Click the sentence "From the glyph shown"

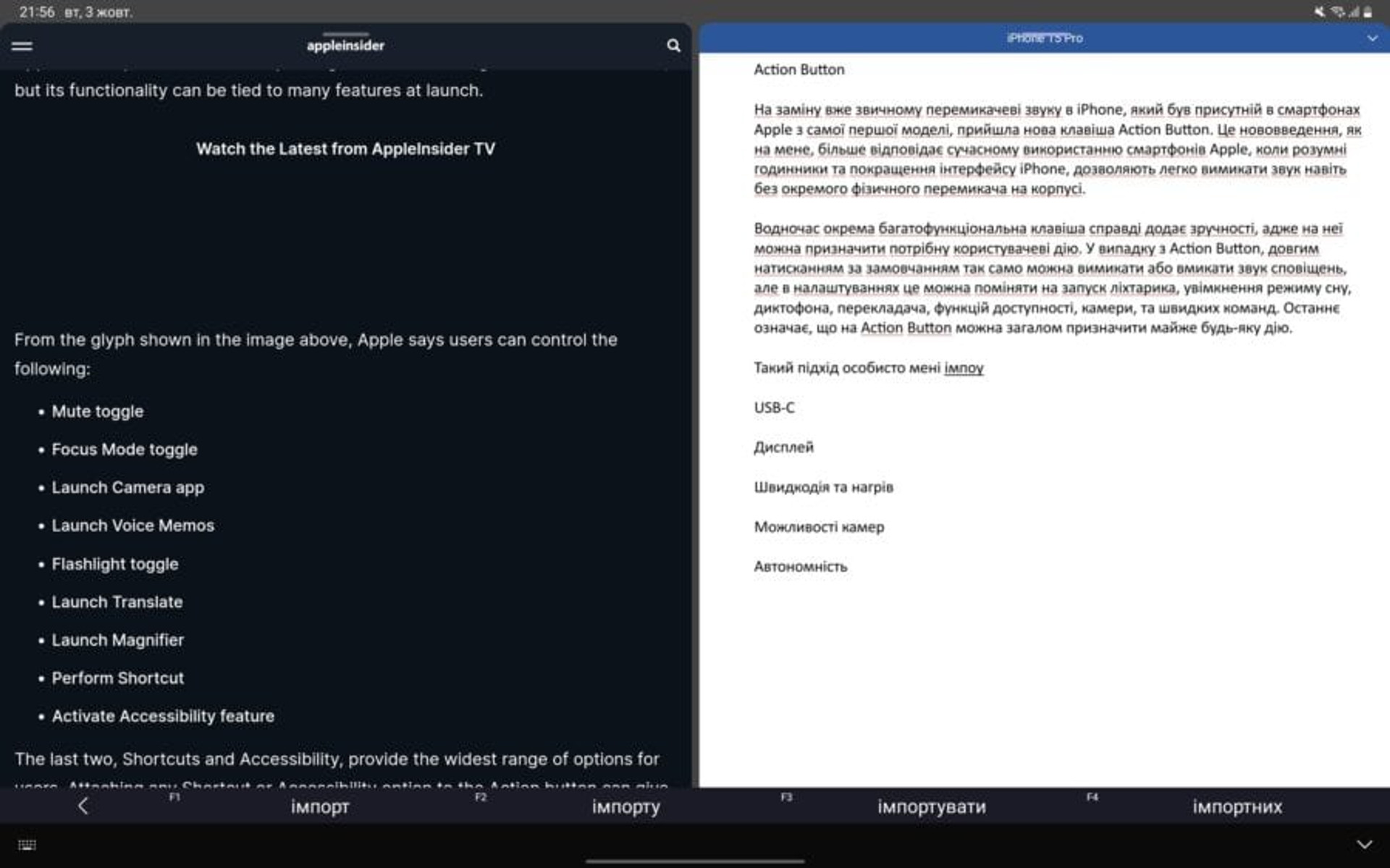[316, 354]
